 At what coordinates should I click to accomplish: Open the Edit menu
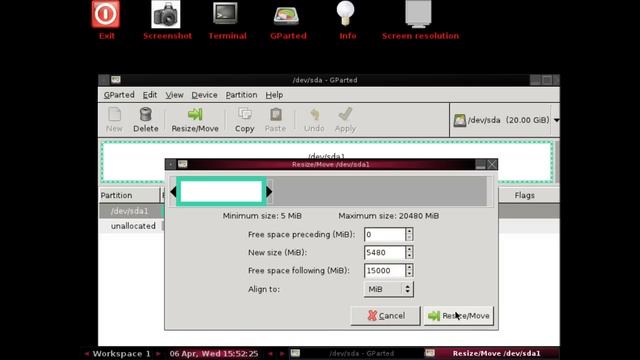coord(150,95)
